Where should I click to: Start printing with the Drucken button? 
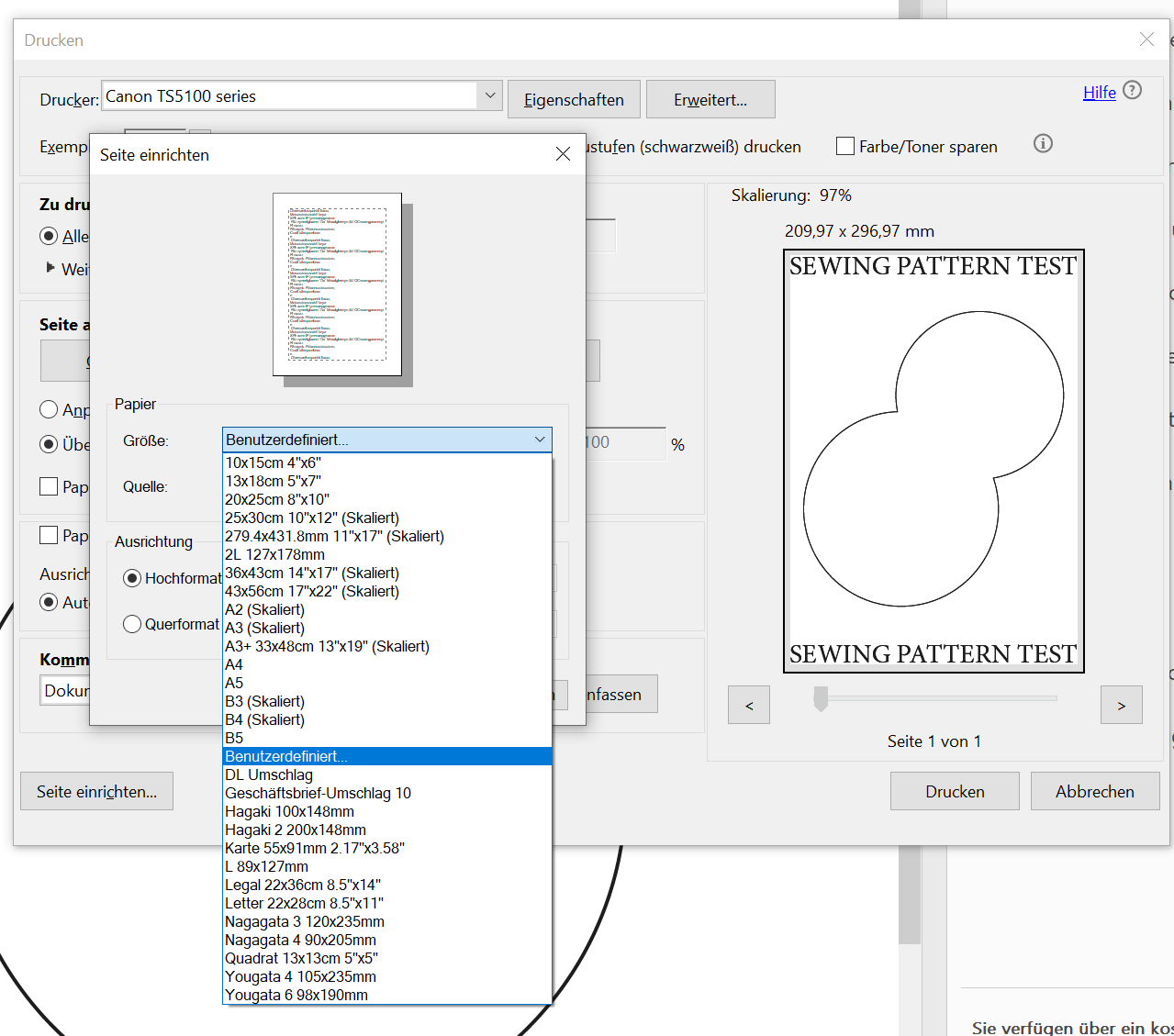pos(954,790)
